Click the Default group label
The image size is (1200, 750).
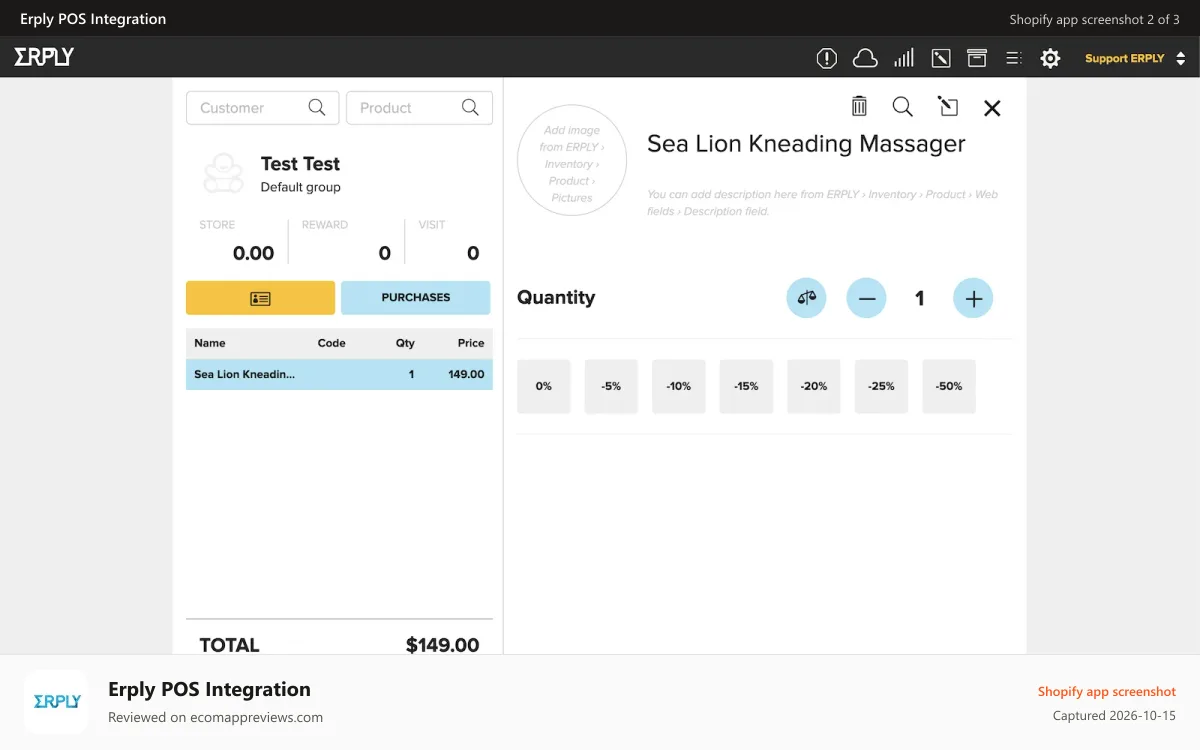(300, 187)
